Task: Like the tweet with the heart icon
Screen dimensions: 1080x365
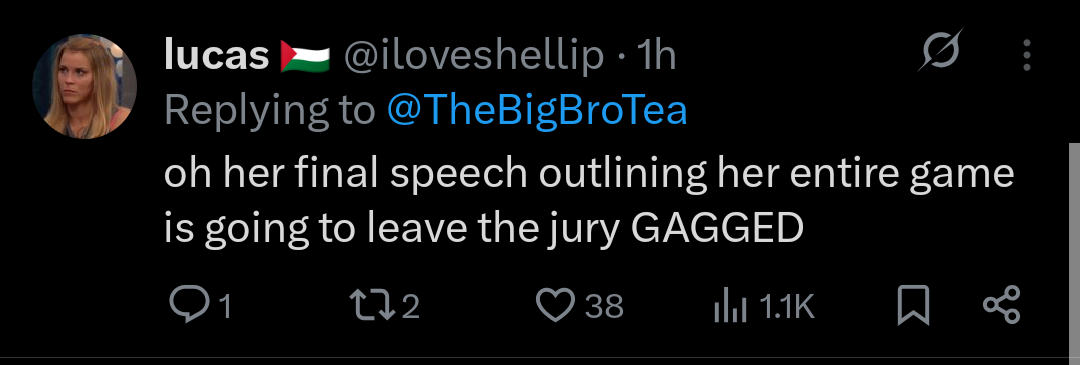Action: click(x=555, y=305)
